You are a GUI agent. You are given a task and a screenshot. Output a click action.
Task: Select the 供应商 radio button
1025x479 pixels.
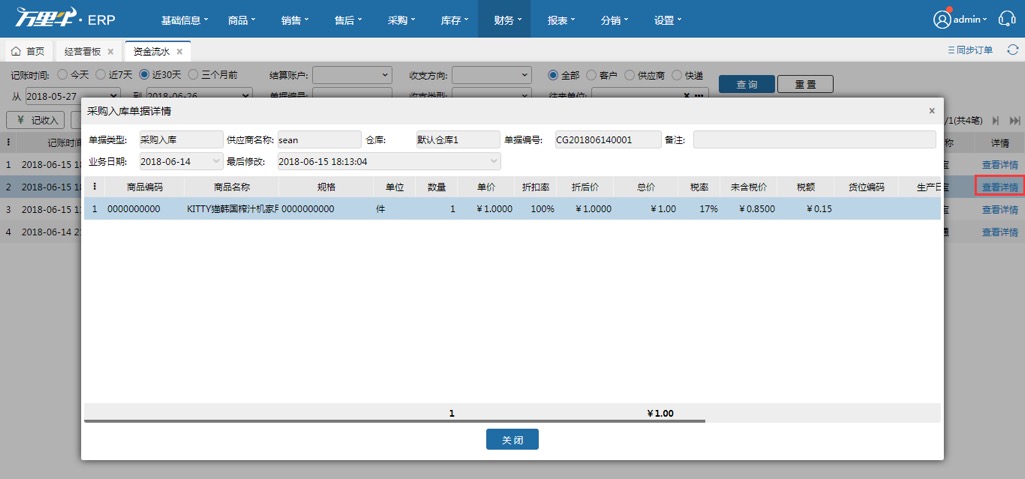[630, 75]
